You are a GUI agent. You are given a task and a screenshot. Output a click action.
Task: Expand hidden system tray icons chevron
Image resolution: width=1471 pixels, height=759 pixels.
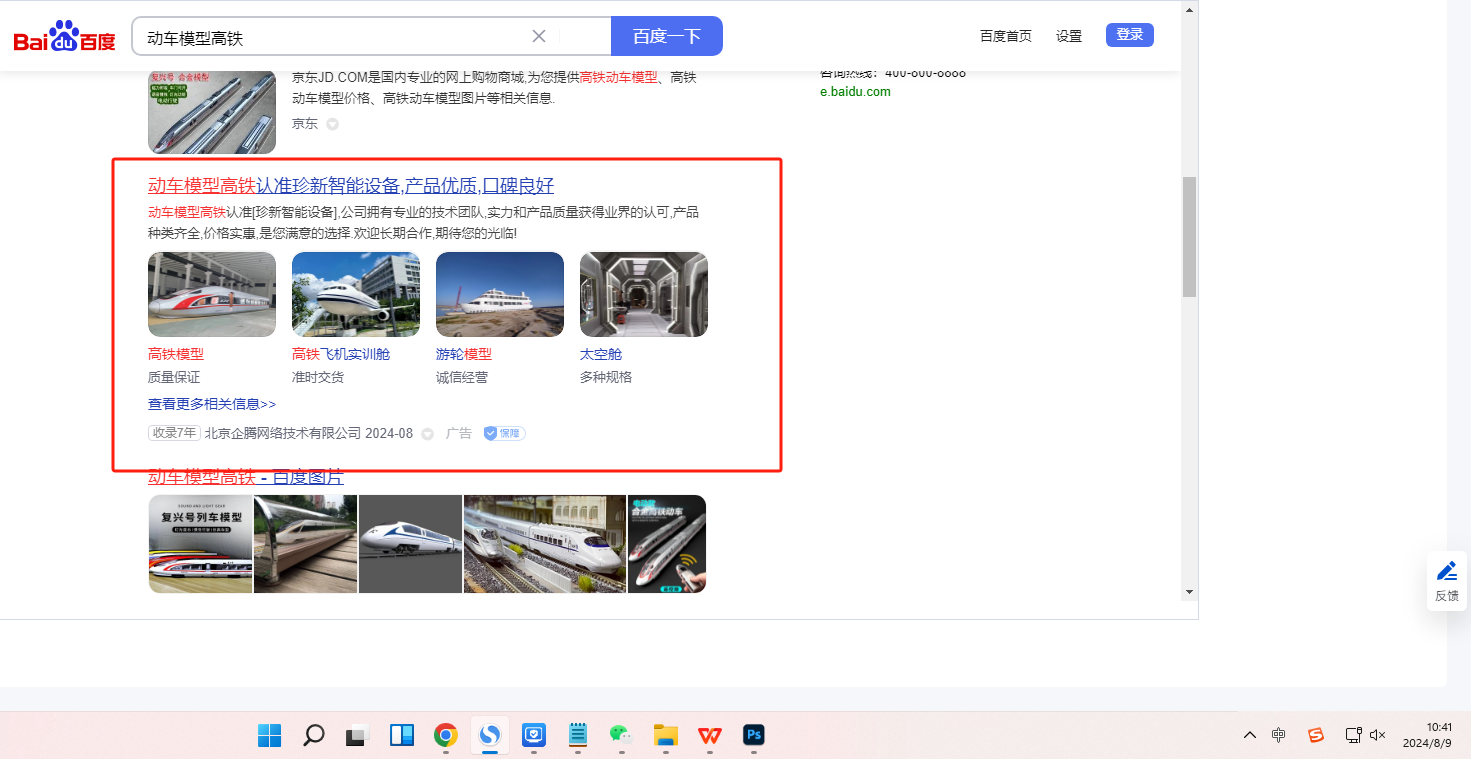coord(1250,735)
